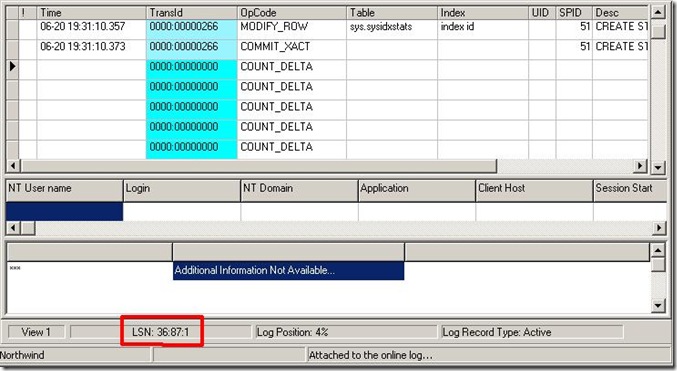Click the Session Start column header

(x=630, y=190)
